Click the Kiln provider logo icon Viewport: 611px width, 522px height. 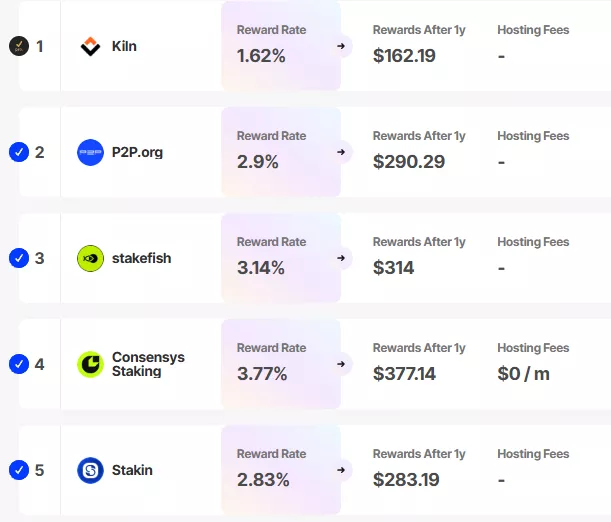click(90, 46)
